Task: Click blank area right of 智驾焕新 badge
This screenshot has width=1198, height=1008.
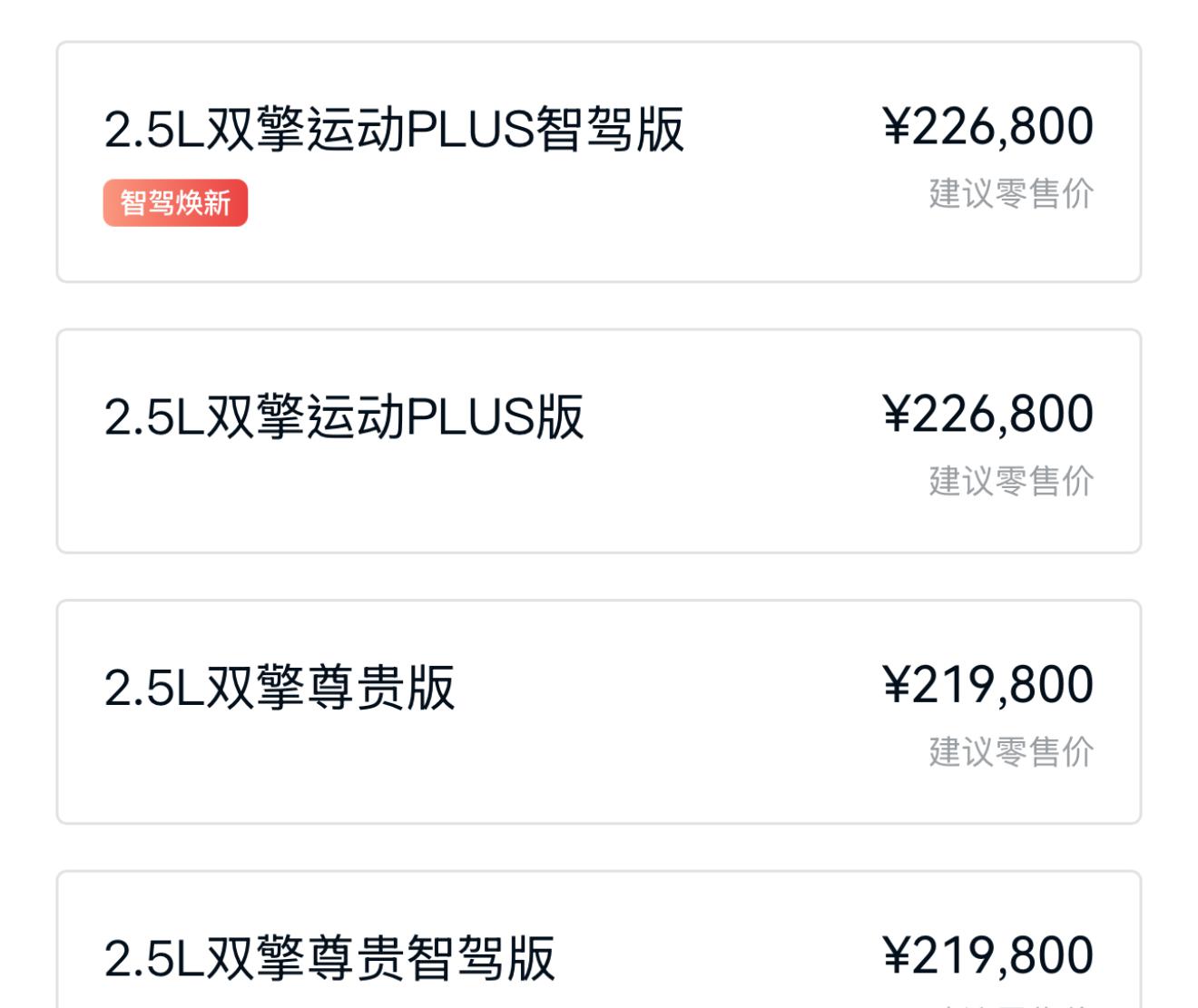Action: coord(545,202)
